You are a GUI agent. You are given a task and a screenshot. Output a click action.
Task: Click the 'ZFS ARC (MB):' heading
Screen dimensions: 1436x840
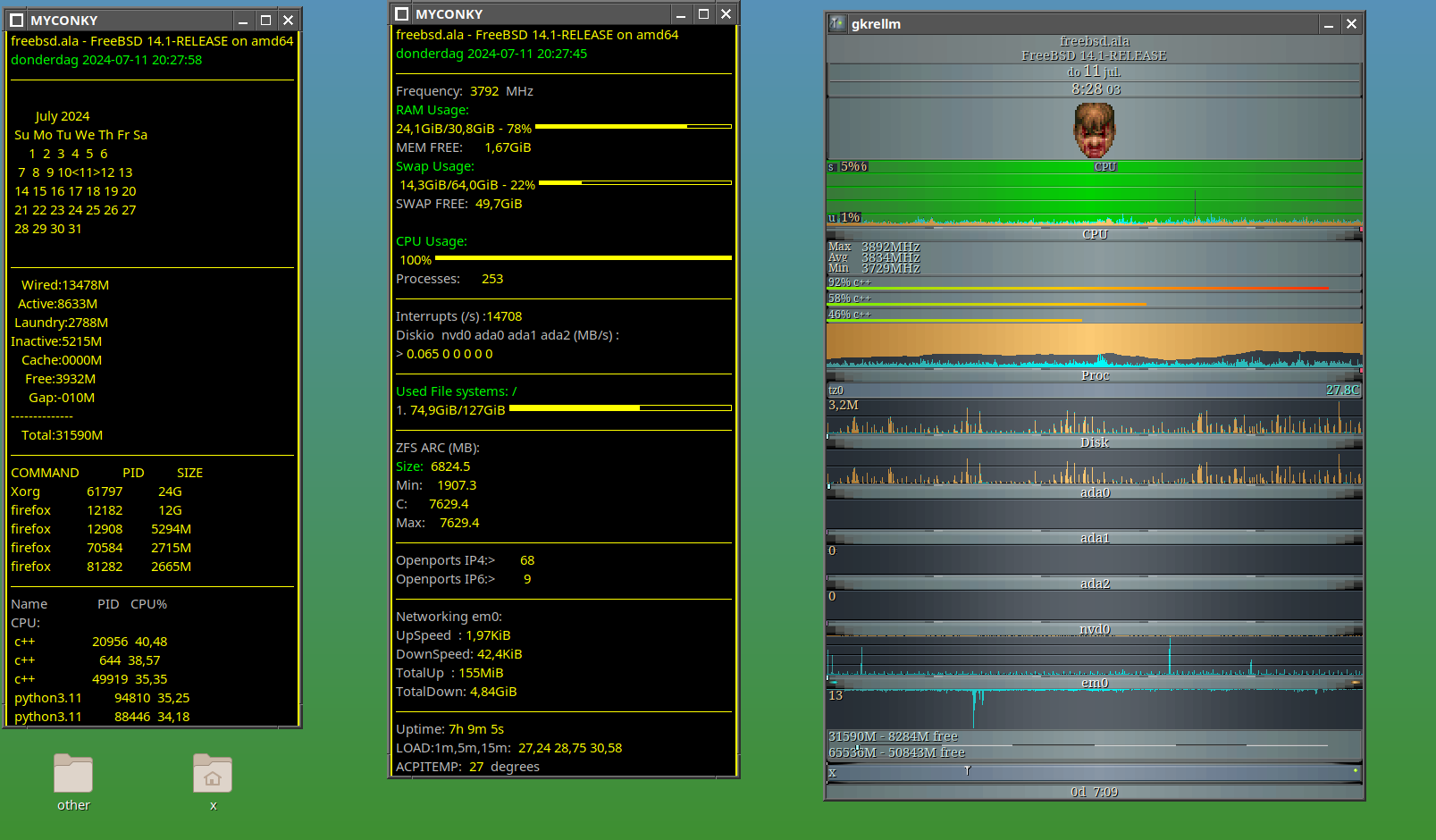point(438,448)
